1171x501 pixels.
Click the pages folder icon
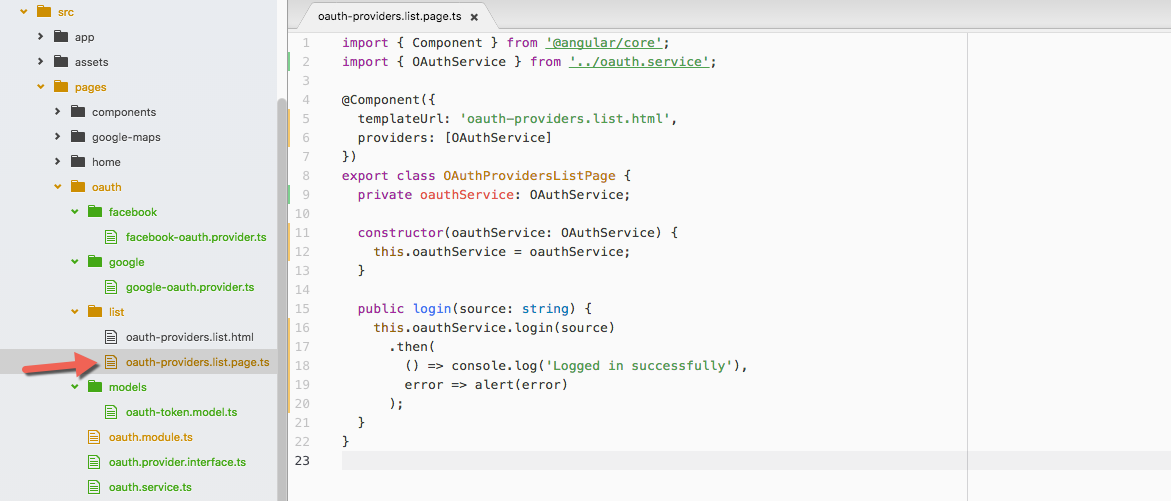click(61, 87)
